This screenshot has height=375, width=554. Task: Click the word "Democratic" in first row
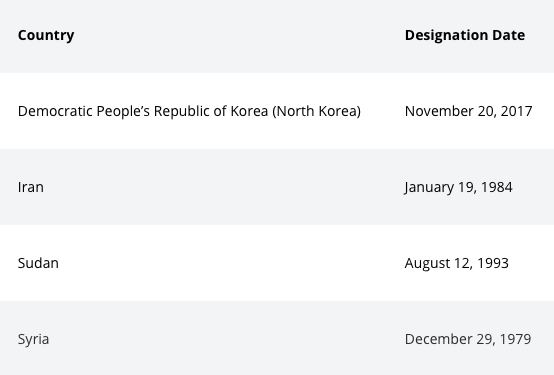pyautogui.click(x=55, y=111)
